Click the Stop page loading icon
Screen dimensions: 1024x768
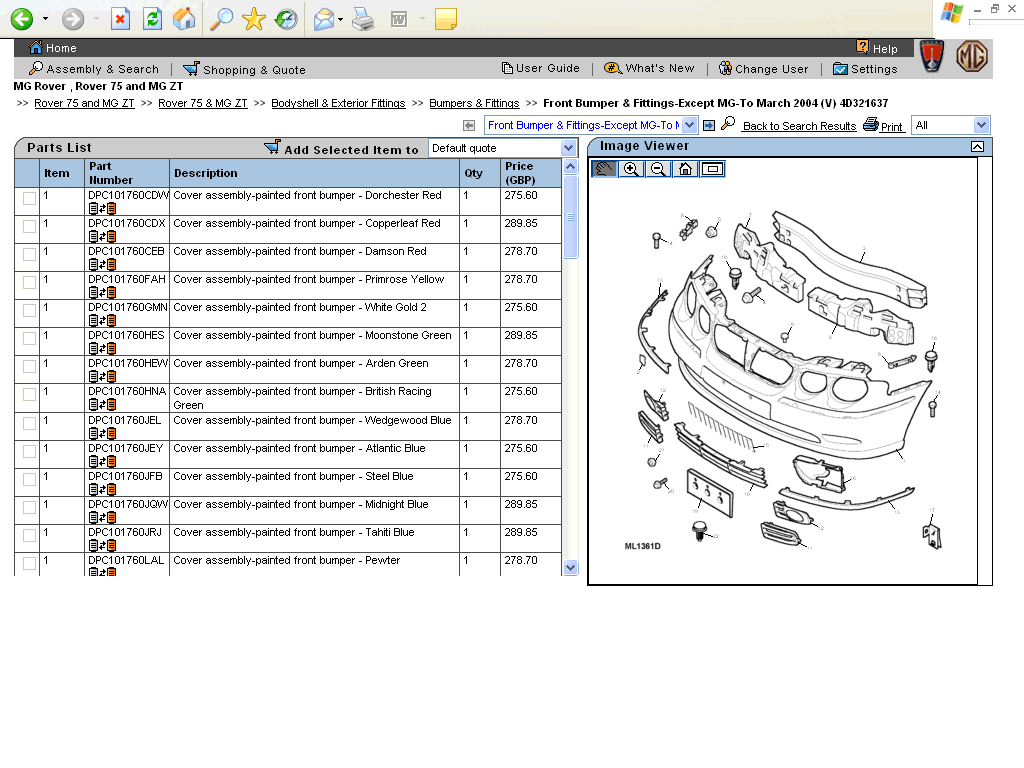tap(121, 19)
